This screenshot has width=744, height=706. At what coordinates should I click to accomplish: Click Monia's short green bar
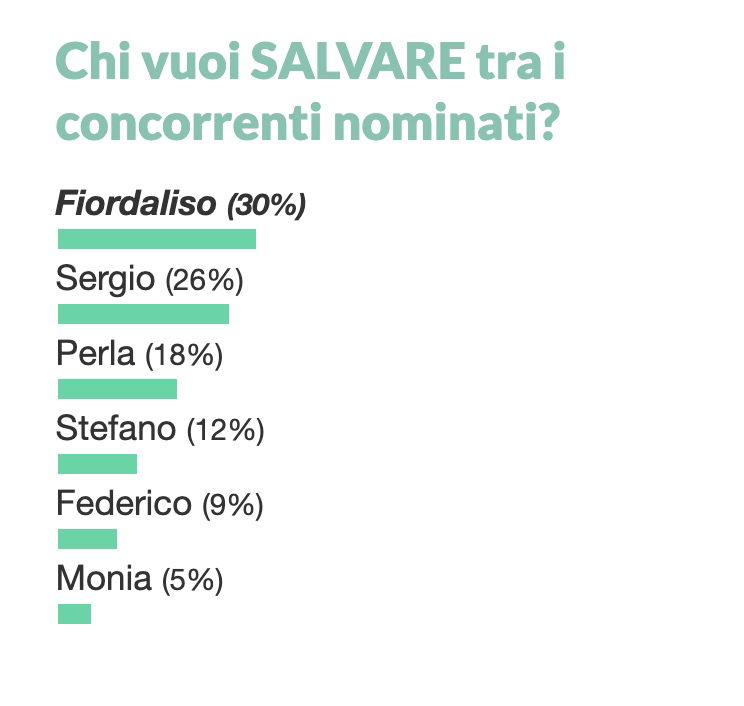74,614
